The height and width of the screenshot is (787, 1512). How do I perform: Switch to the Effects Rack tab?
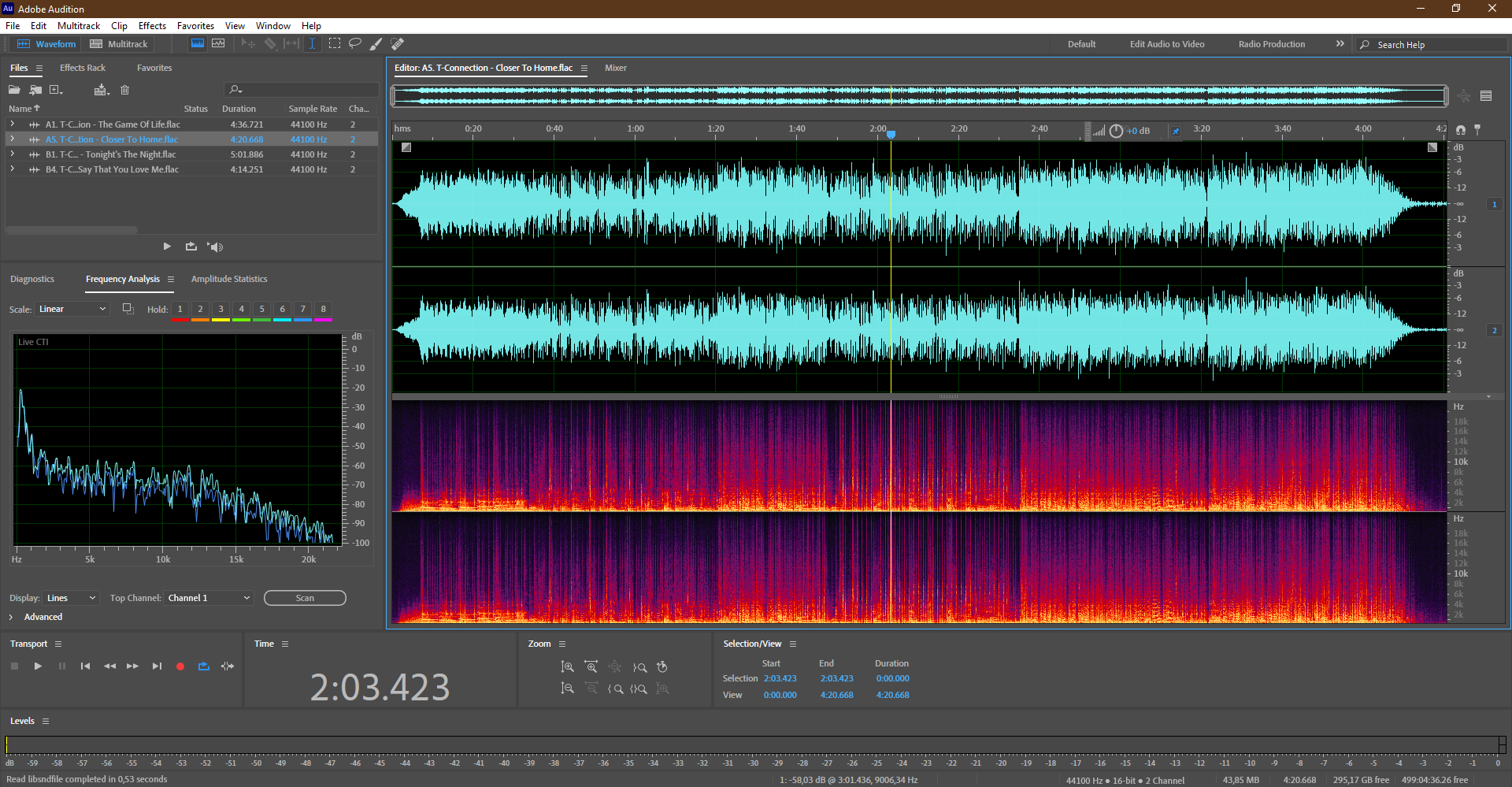[x=83, y=68]
